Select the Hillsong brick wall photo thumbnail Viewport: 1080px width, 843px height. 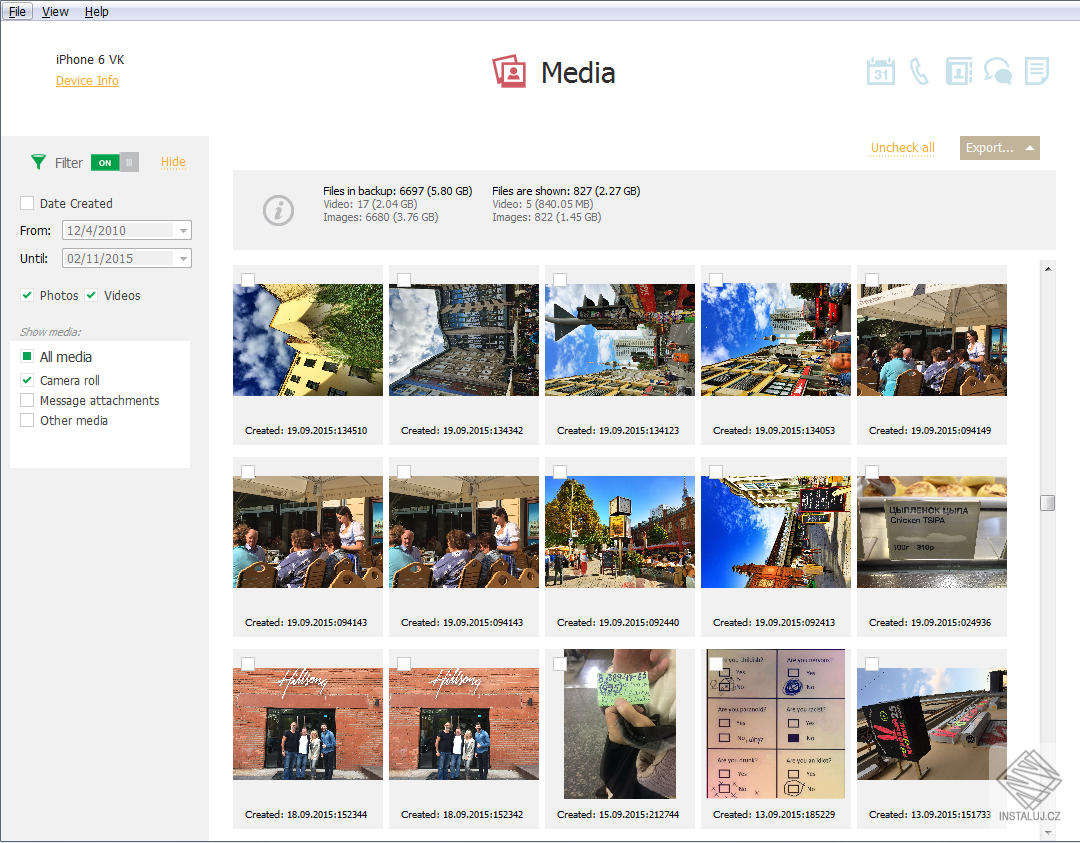[x=307, y=723]
